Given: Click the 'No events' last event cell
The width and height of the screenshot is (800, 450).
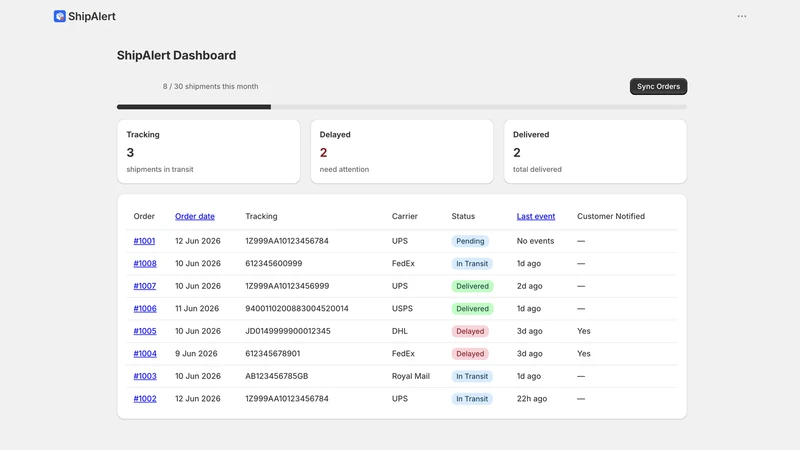Looking at the screenshot, I should (535, 241).
